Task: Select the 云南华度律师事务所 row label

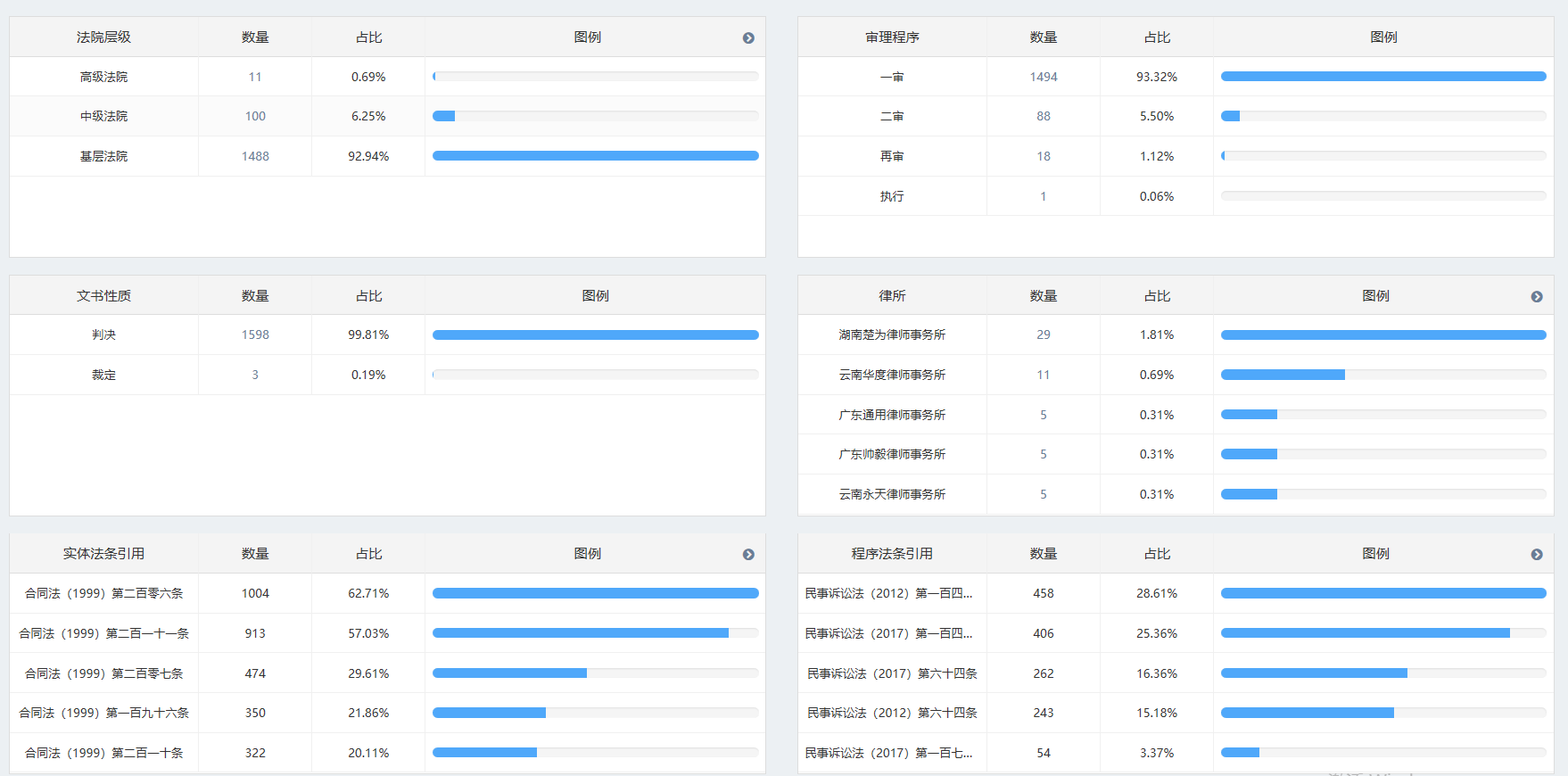Action: pyautogui.click(x=892, y=375)
